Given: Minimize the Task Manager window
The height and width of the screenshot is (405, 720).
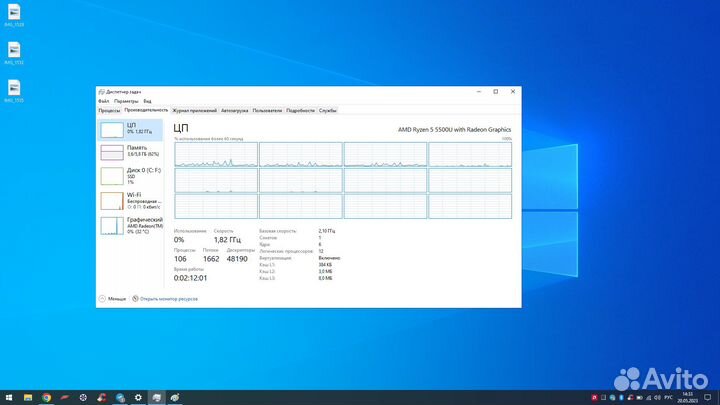Looking at the screenshot, I should [x=479, y=91].
